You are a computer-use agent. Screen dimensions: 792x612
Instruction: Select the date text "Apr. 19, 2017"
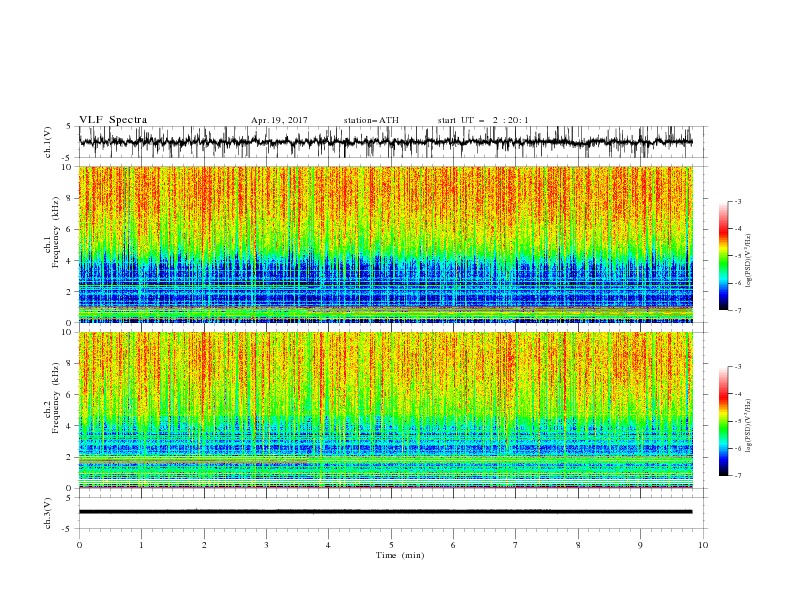(x=279, y=120)
